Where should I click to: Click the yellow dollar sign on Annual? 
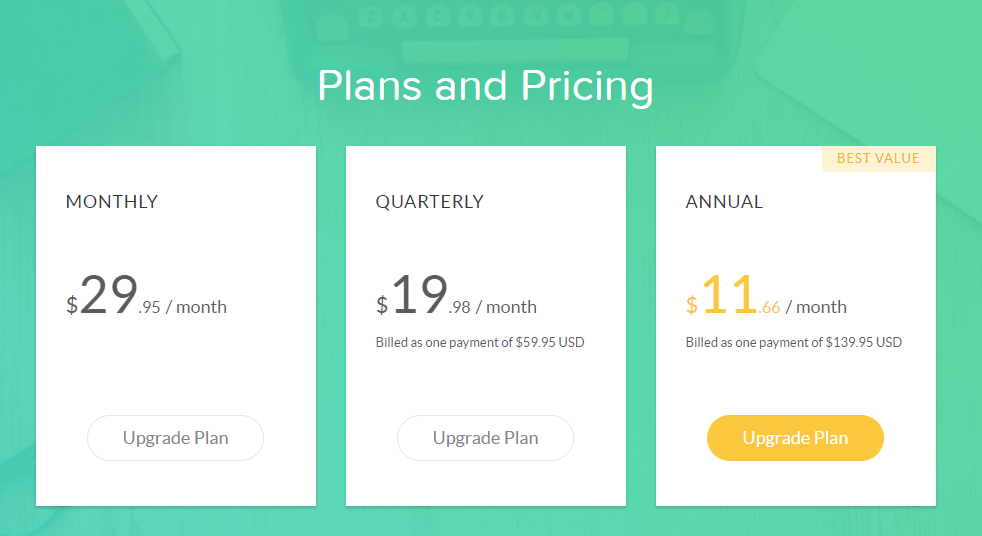(x=692, y=305)
